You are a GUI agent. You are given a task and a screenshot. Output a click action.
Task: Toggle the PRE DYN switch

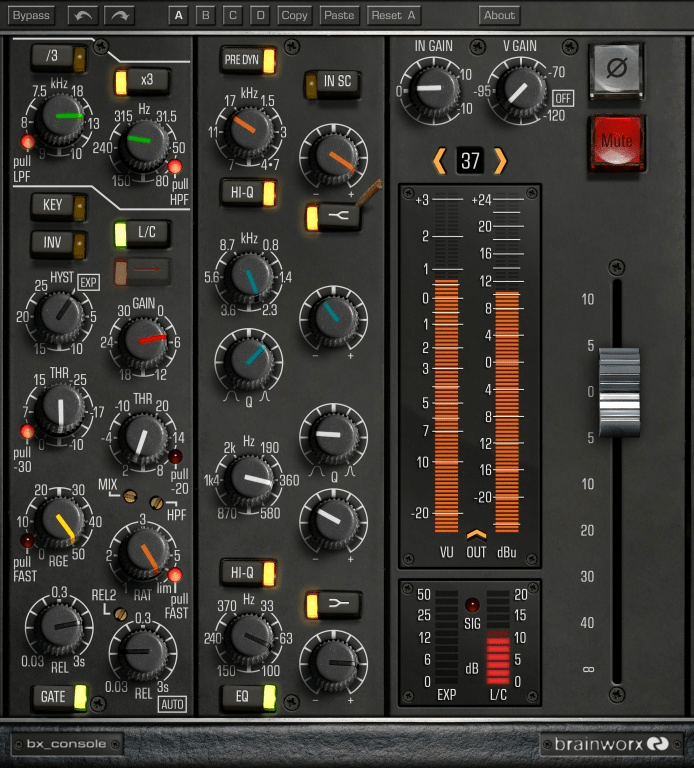coord(248,60)
